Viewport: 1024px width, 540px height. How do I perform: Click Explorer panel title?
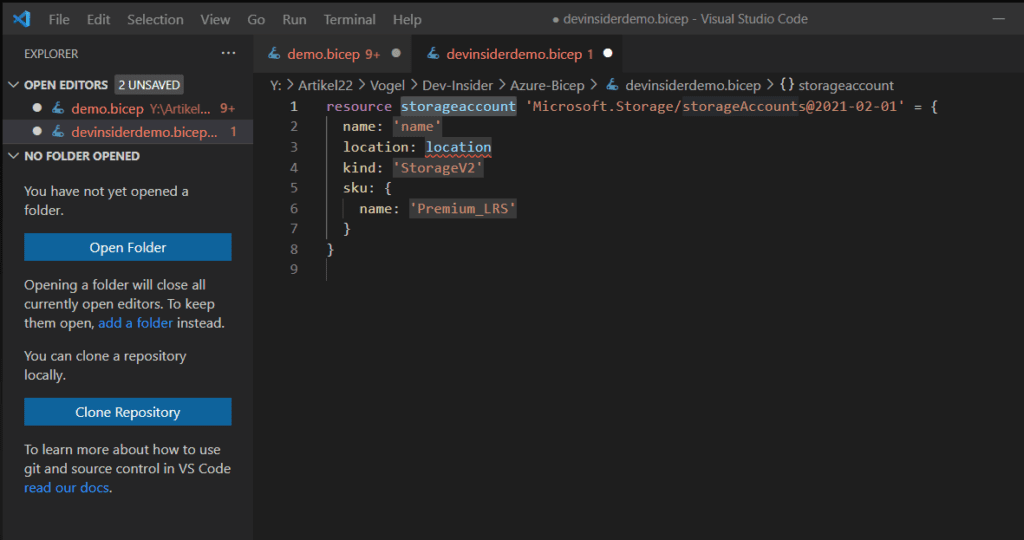point(51,54)
